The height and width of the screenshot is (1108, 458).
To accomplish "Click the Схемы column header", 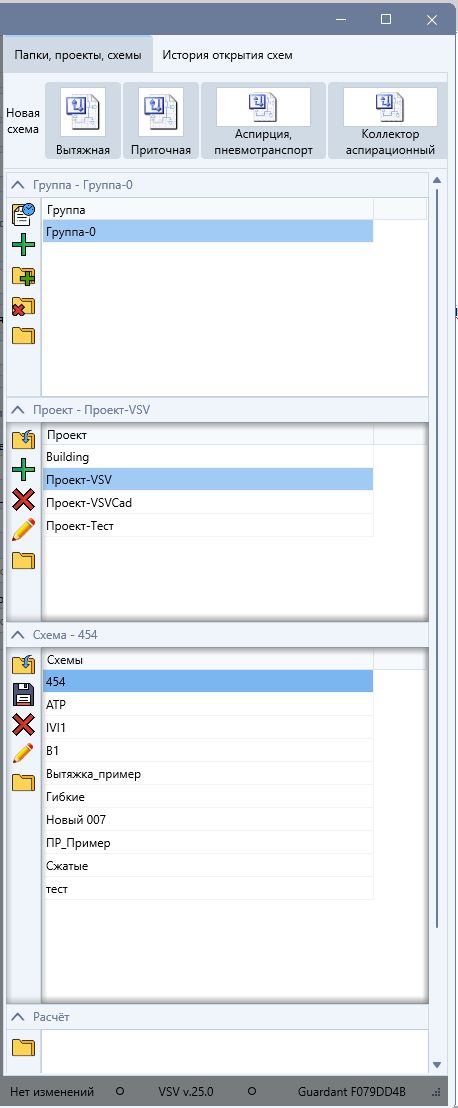I will (208, 659).
